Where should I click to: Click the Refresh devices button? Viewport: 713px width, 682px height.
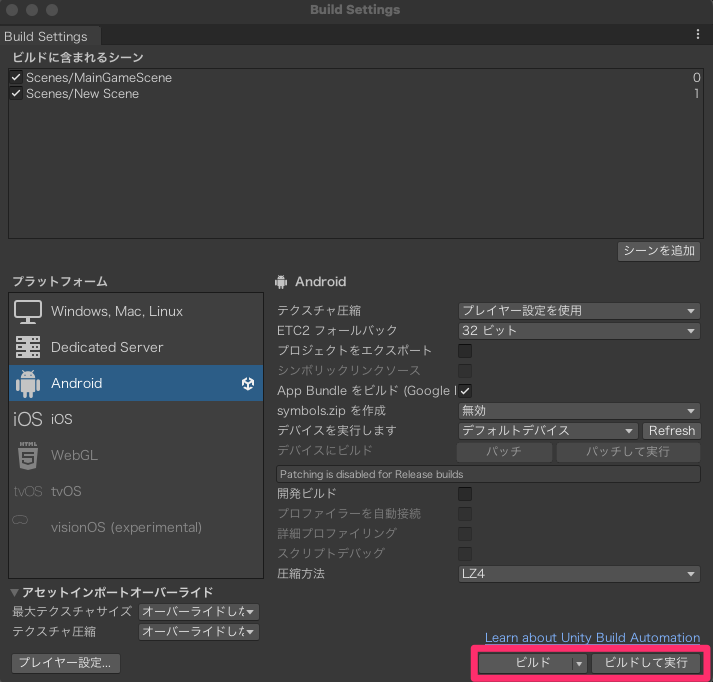coord(671,431)
